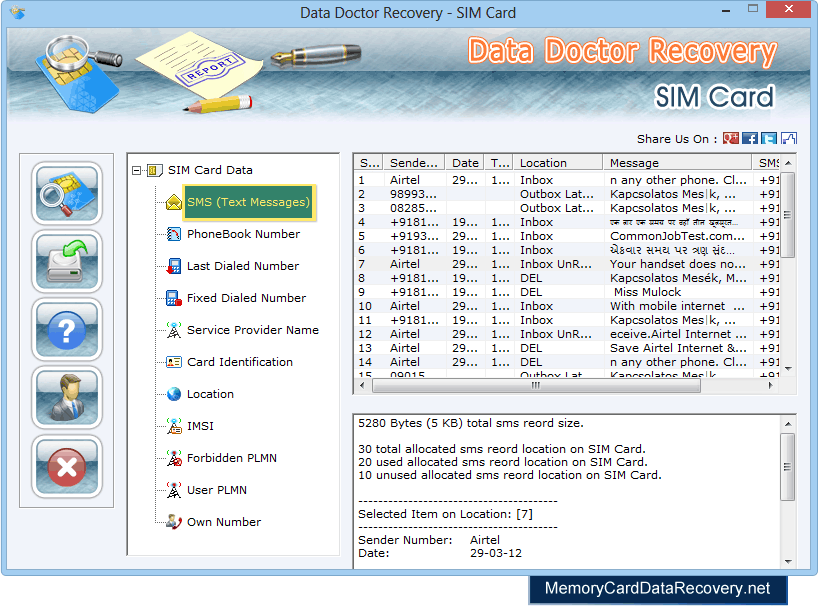Share on Twitter icon
The image size is (818, 606).
pos(768,138)
